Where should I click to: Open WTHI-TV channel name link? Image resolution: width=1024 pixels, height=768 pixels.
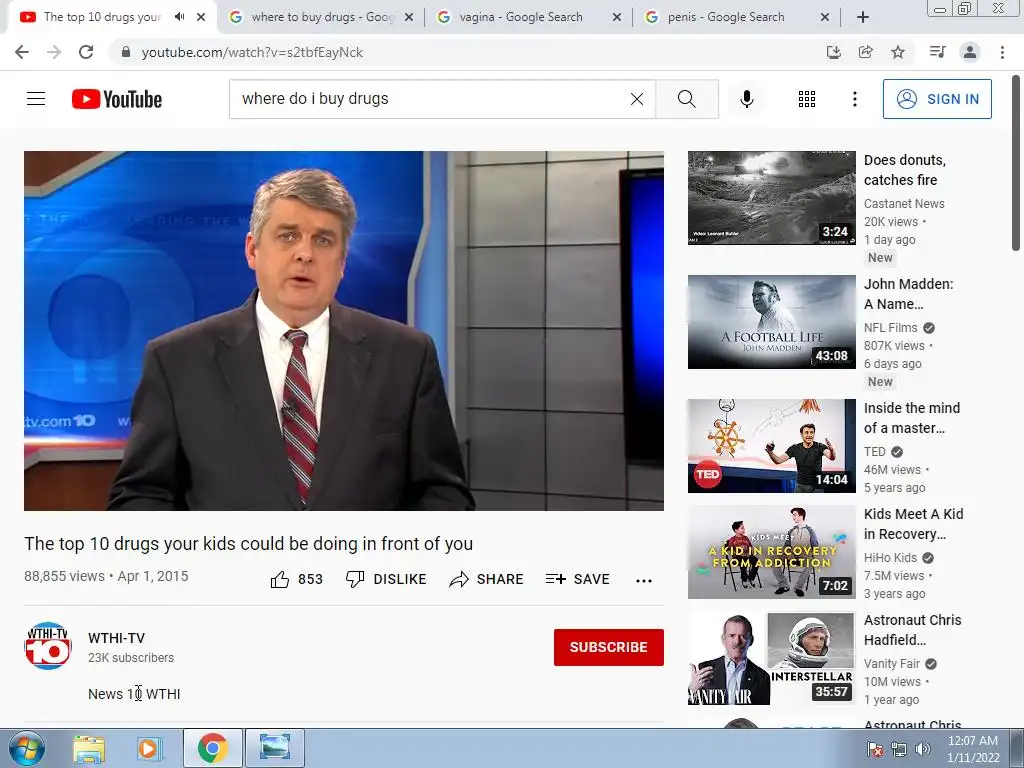(x=116, y=638)
